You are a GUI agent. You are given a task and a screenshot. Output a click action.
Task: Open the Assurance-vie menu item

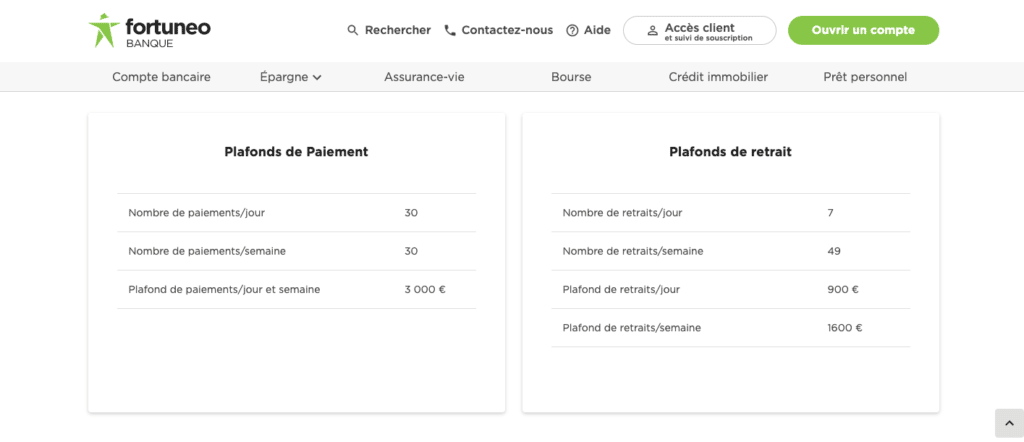coord(424,77)
